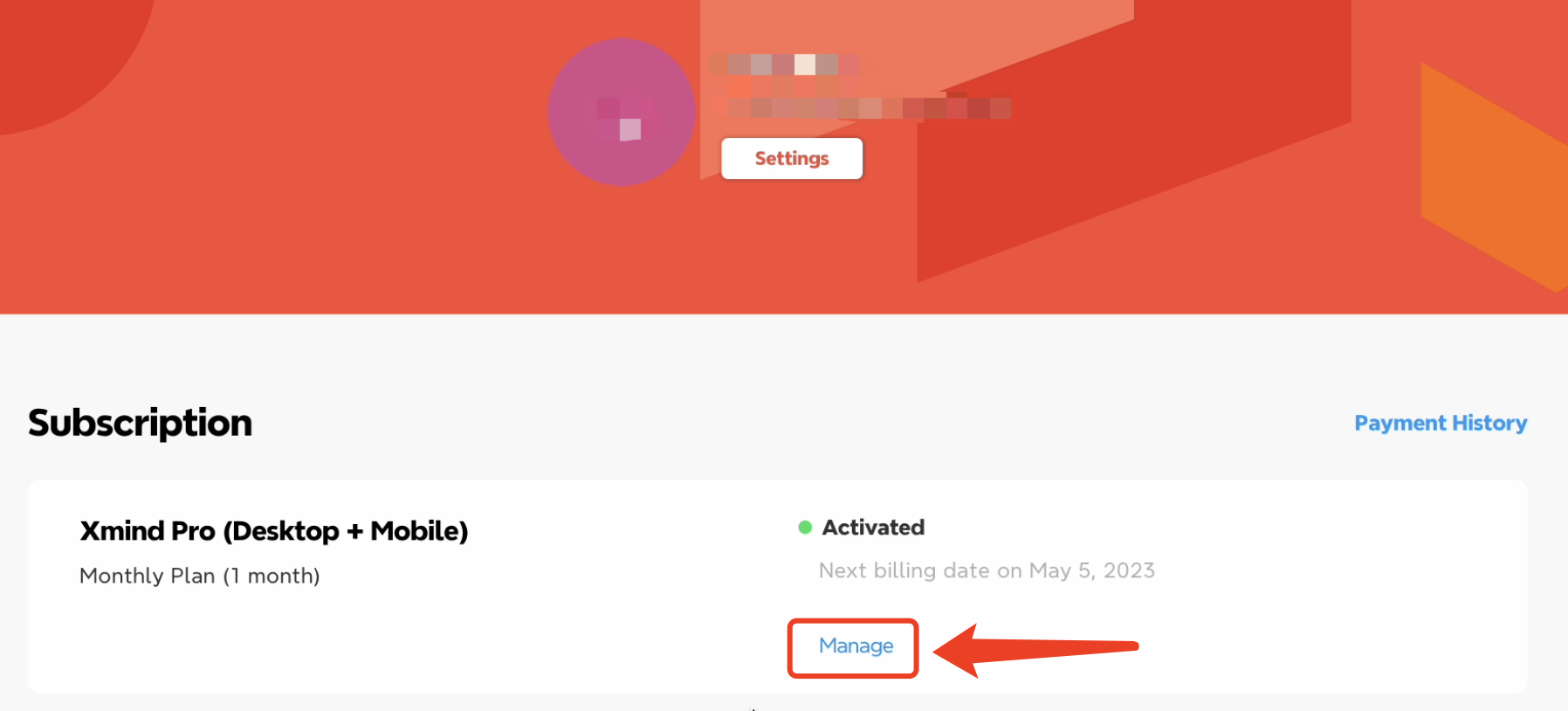Click the next billing date May 5, 2023 text
Screen dimensions: 1568x711
[987, 570]
